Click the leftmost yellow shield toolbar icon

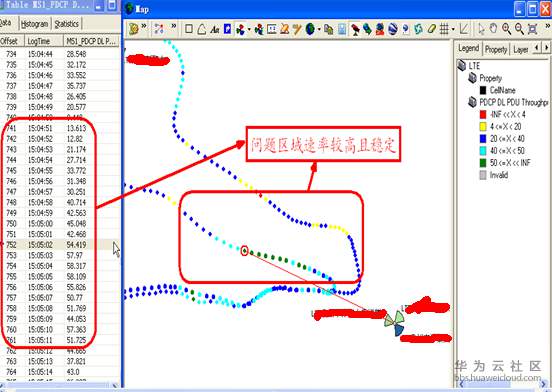point(133,29)
